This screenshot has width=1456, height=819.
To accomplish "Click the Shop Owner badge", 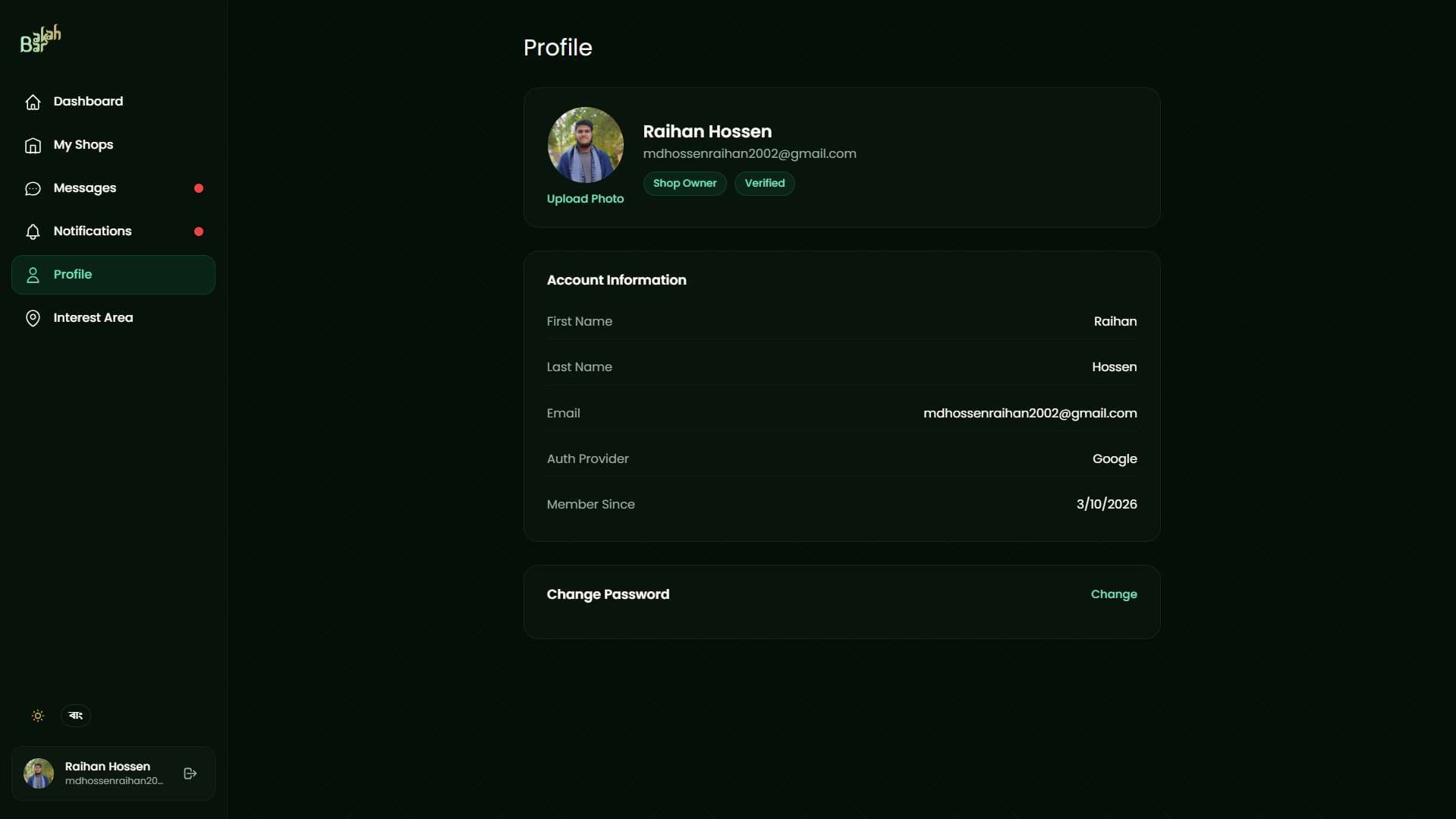I will point(684,184).
